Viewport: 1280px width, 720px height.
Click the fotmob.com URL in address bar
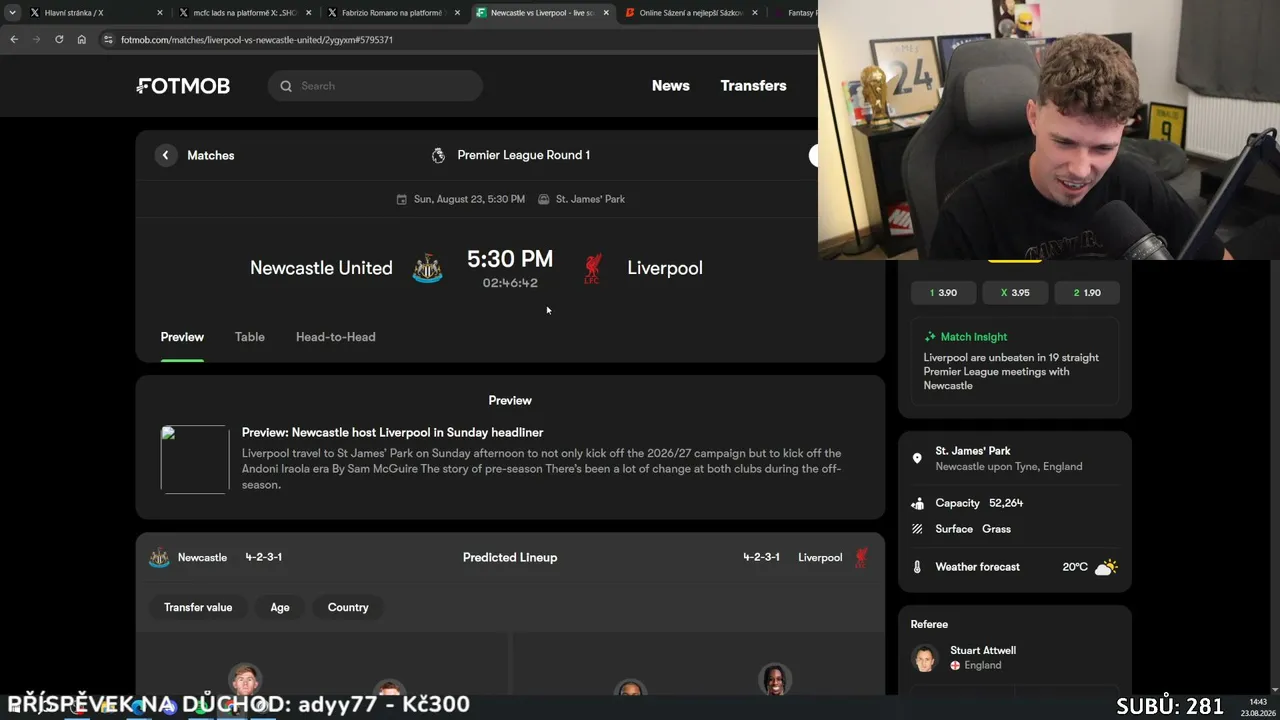(256, 40)
